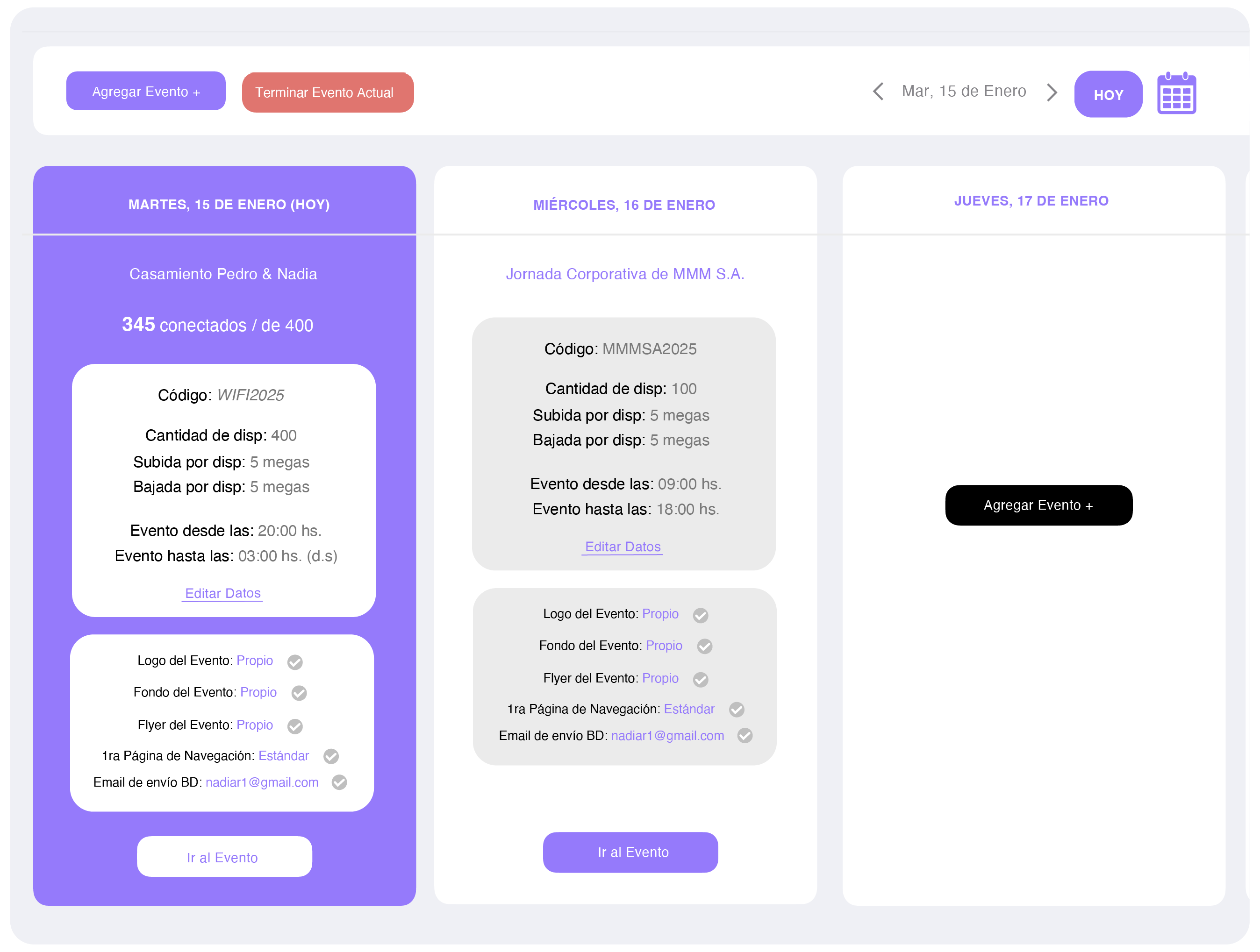
Task: Advance to next day with right chevron
Action: tap(1052, 92)
